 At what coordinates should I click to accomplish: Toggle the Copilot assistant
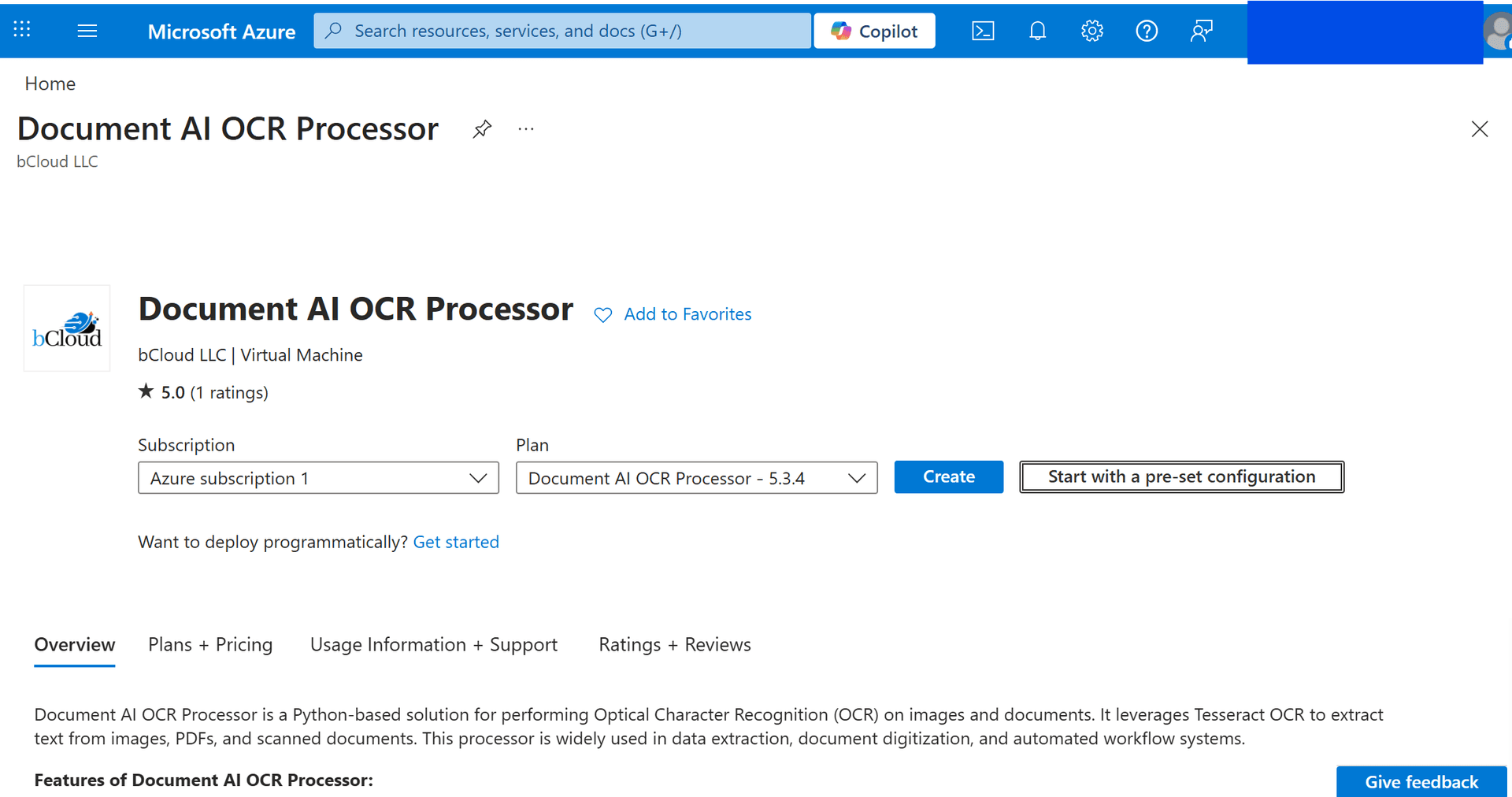pos(874,31)
